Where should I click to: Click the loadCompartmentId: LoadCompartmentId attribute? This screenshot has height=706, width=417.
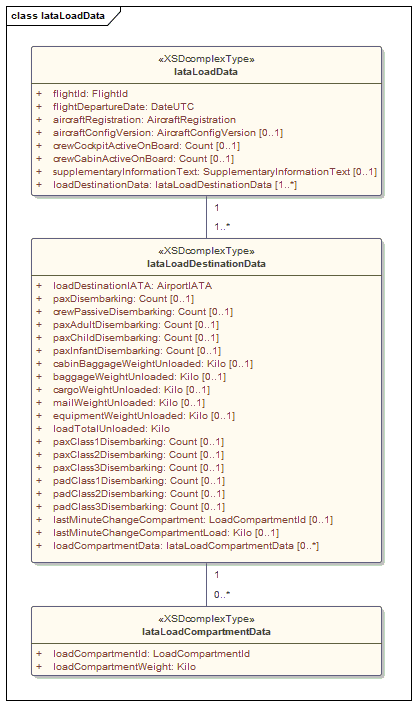coord(151,654)
